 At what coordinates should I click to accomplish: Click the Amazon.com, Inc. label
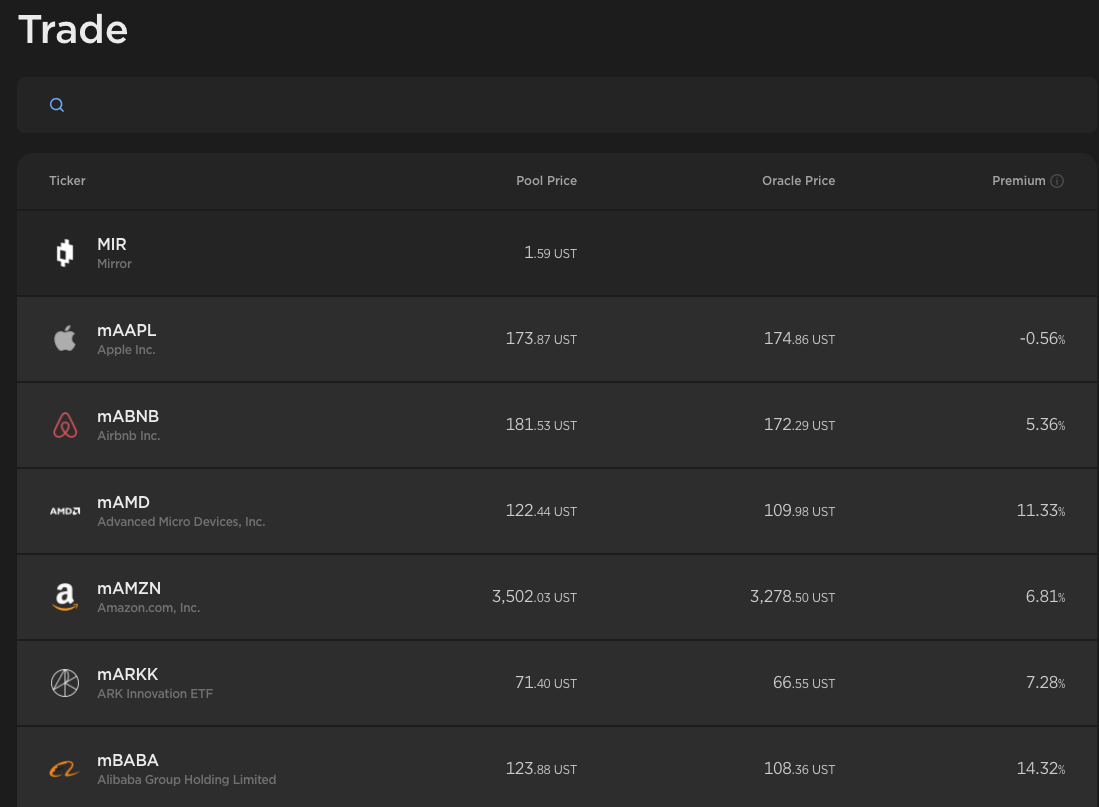point(149,608)
